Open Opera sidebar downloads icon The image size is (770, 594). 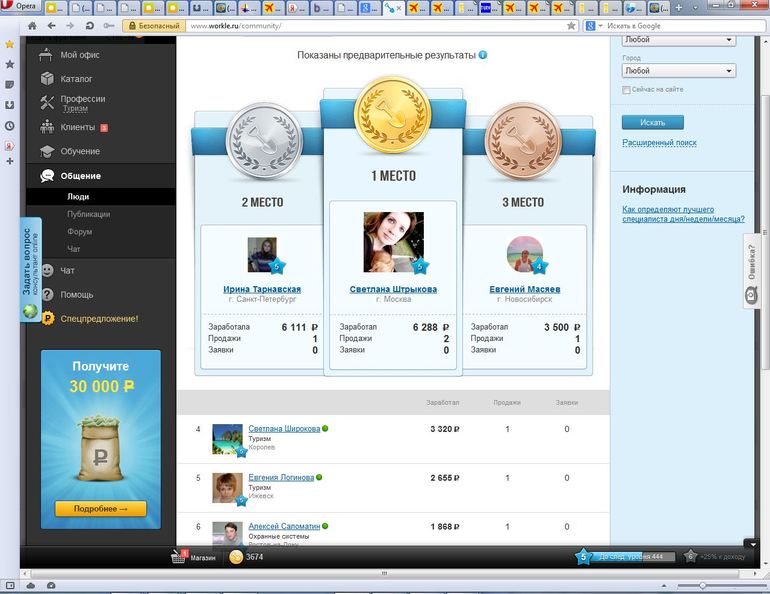pos(9,105)
